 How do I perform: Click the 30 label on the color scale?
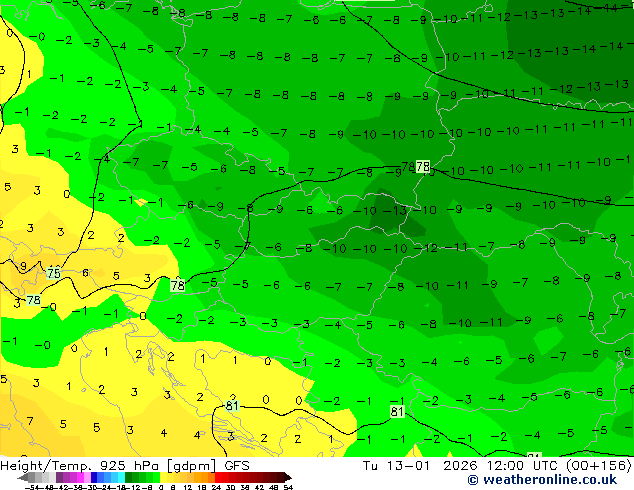(x=231, y=487)
